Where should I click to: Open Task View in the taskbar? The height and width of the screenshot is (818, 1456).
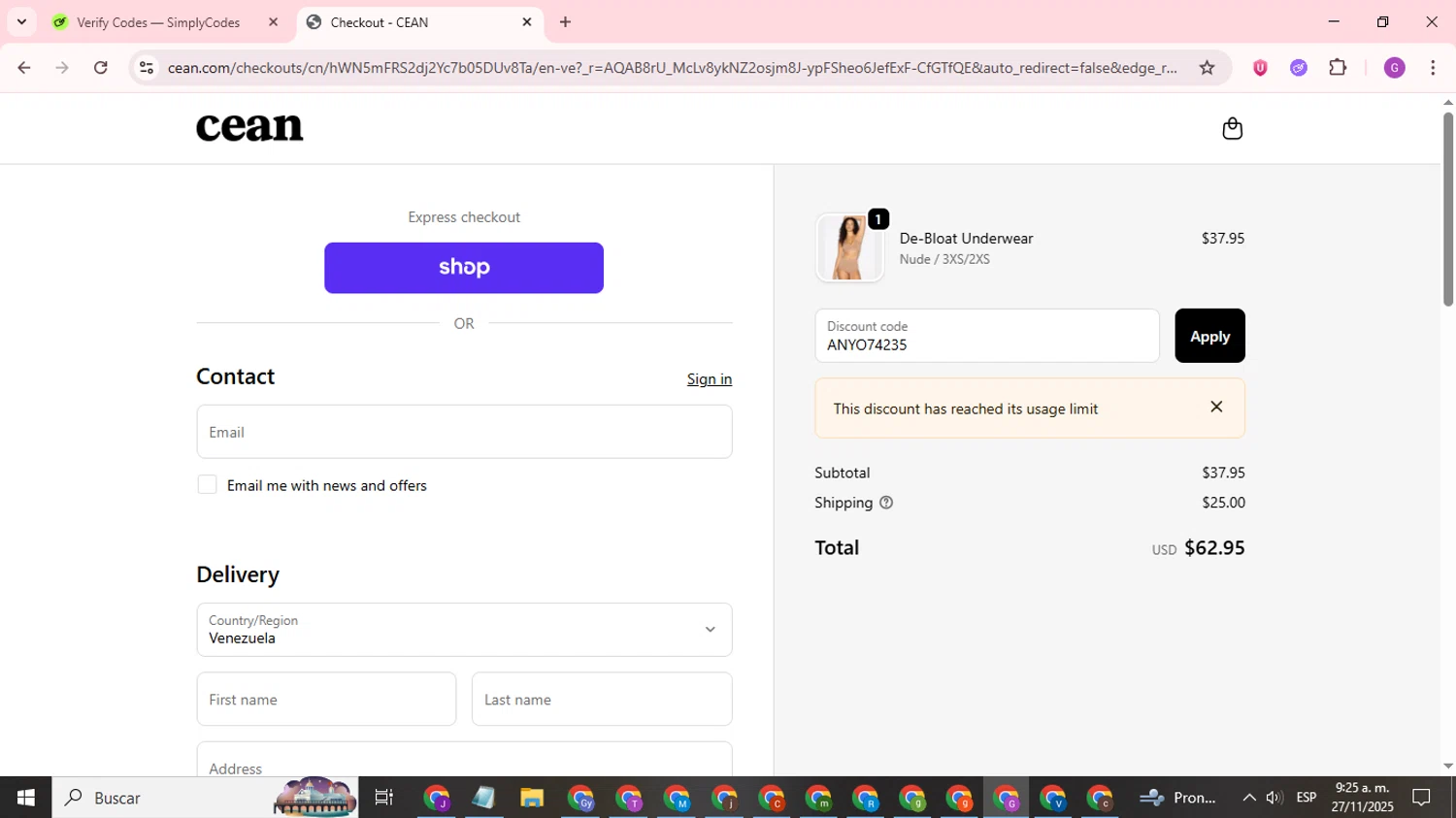click(384, 798)
